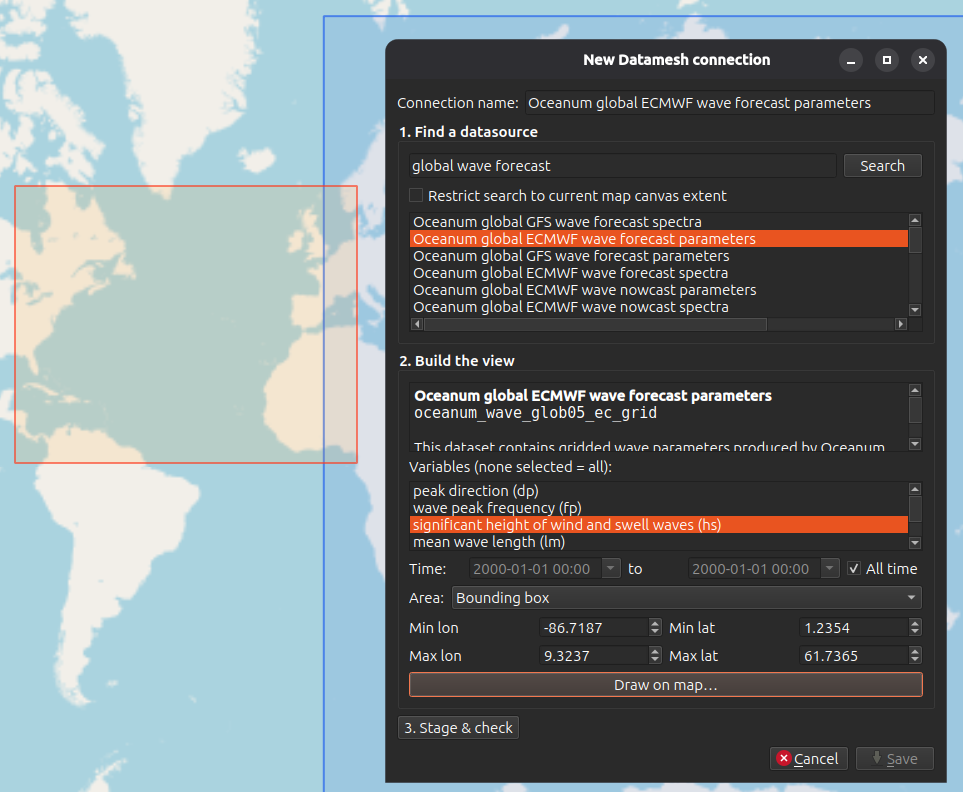Click the '3. Stage & check' button

(458, 728)
